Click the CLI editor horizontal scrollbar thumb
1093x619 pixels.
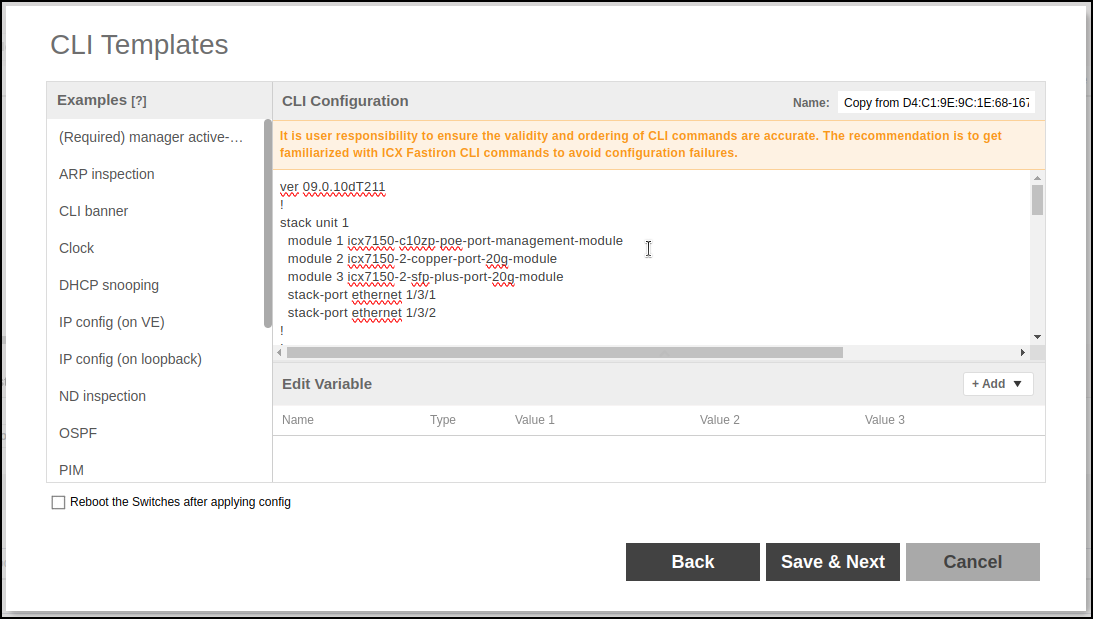[565, 353]
